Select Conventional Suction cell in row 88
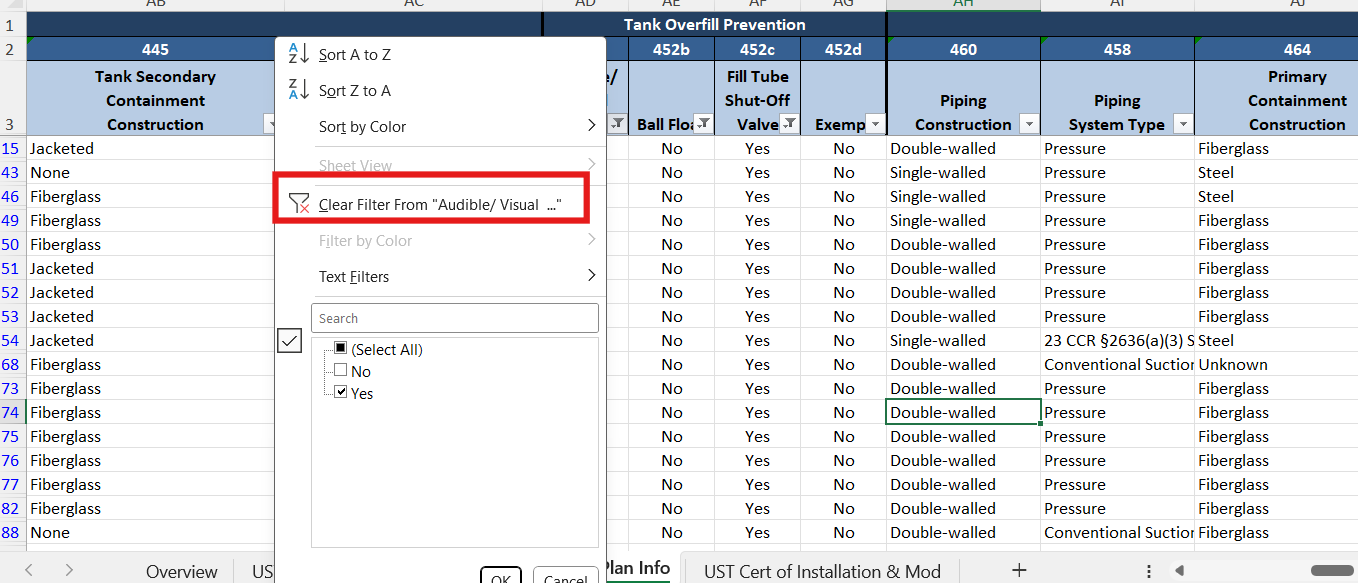Screen dimensions: 1358x583 click(1117, 532)
